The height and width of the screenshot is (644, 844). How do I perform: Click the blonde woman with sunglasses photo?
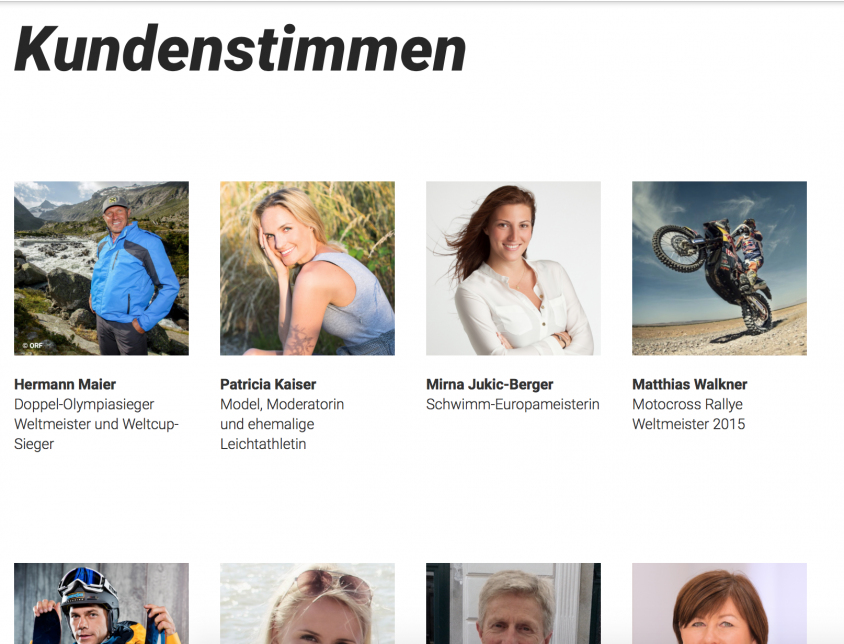pos(307,604)
